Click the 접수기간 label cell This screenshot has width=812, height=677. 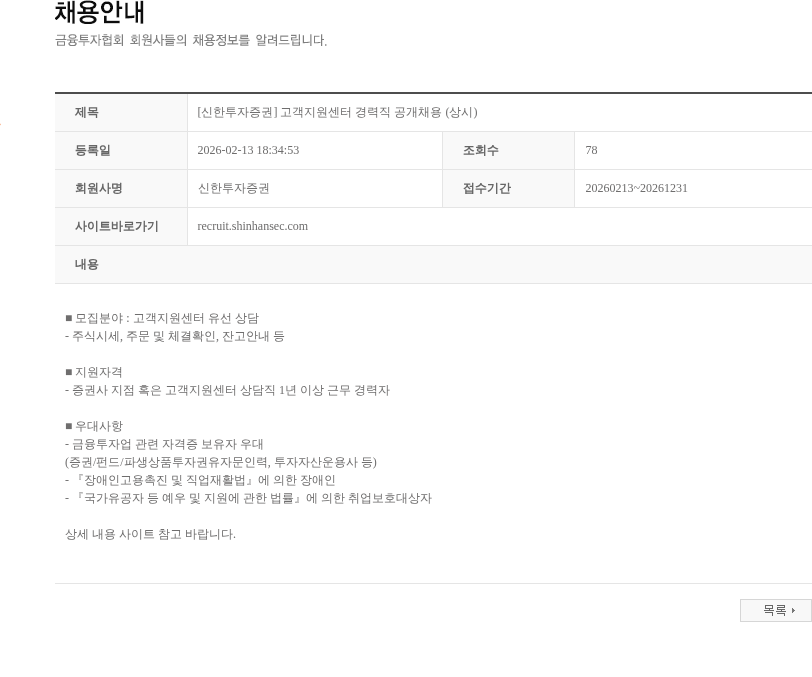509,188
